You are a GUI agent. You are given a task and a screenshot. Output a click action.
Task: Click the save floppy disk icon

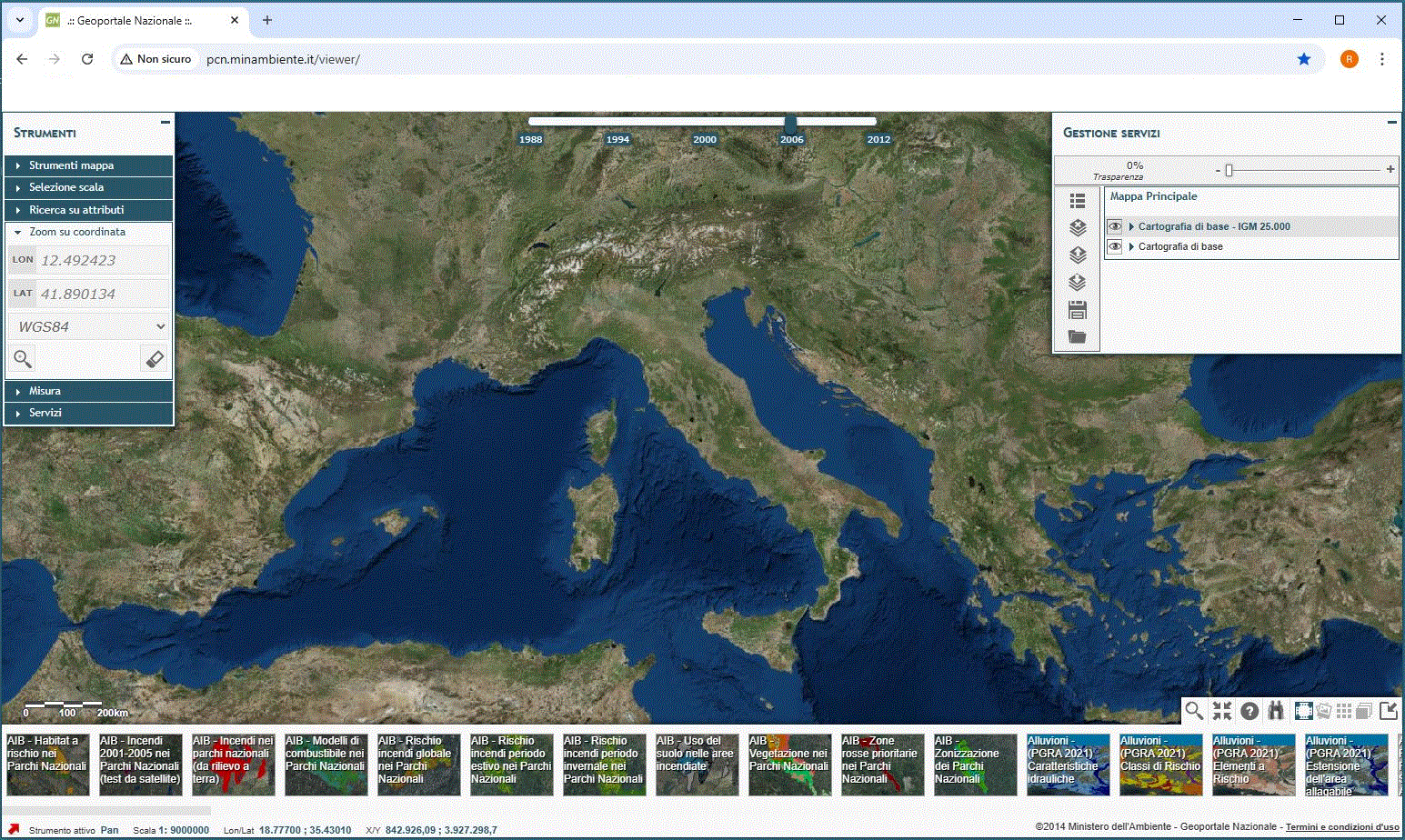[x=1078, y=310]
